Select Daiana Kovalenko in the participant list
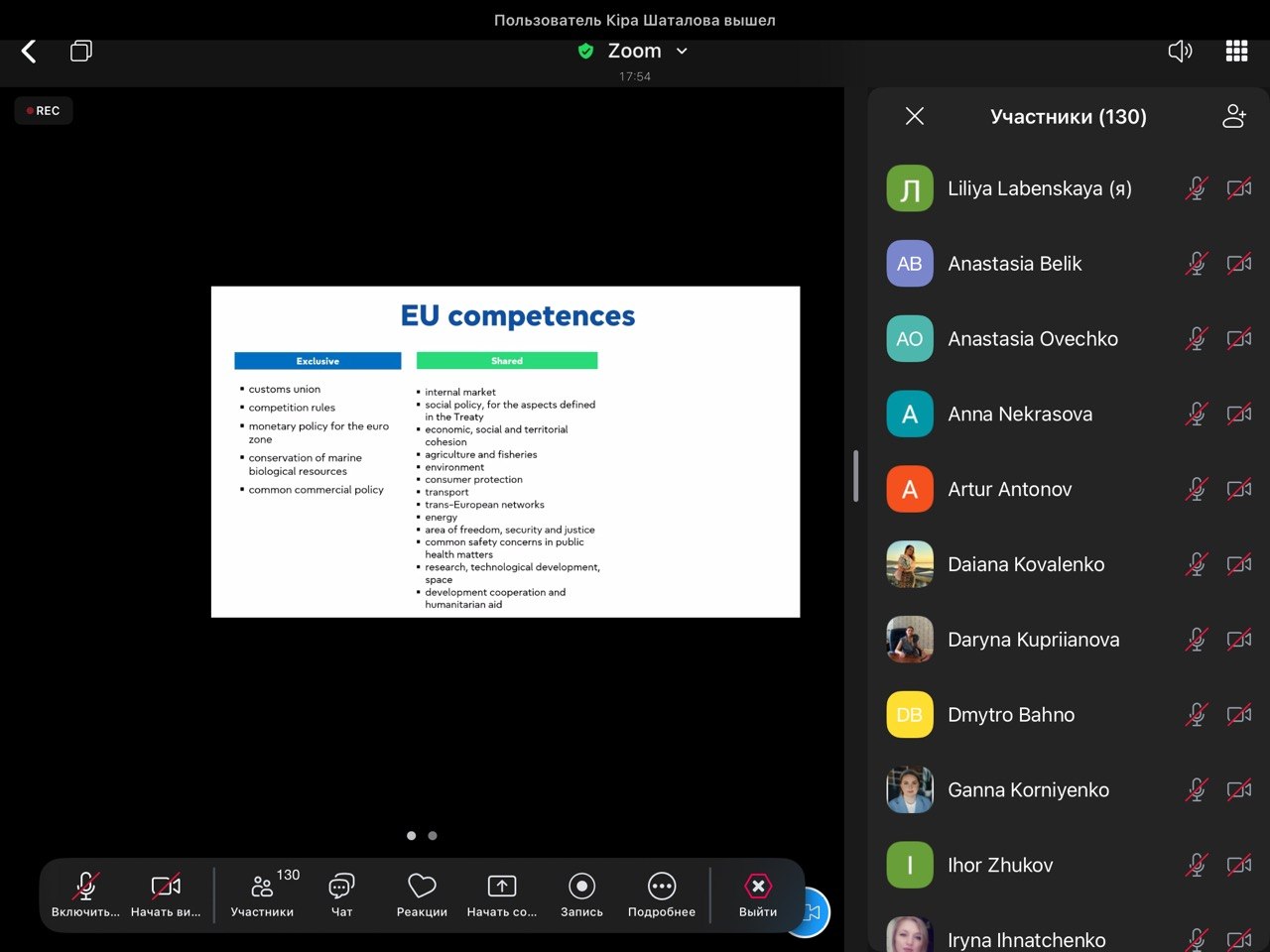This screenshot has height=952, width=1270. [1026, 564]
